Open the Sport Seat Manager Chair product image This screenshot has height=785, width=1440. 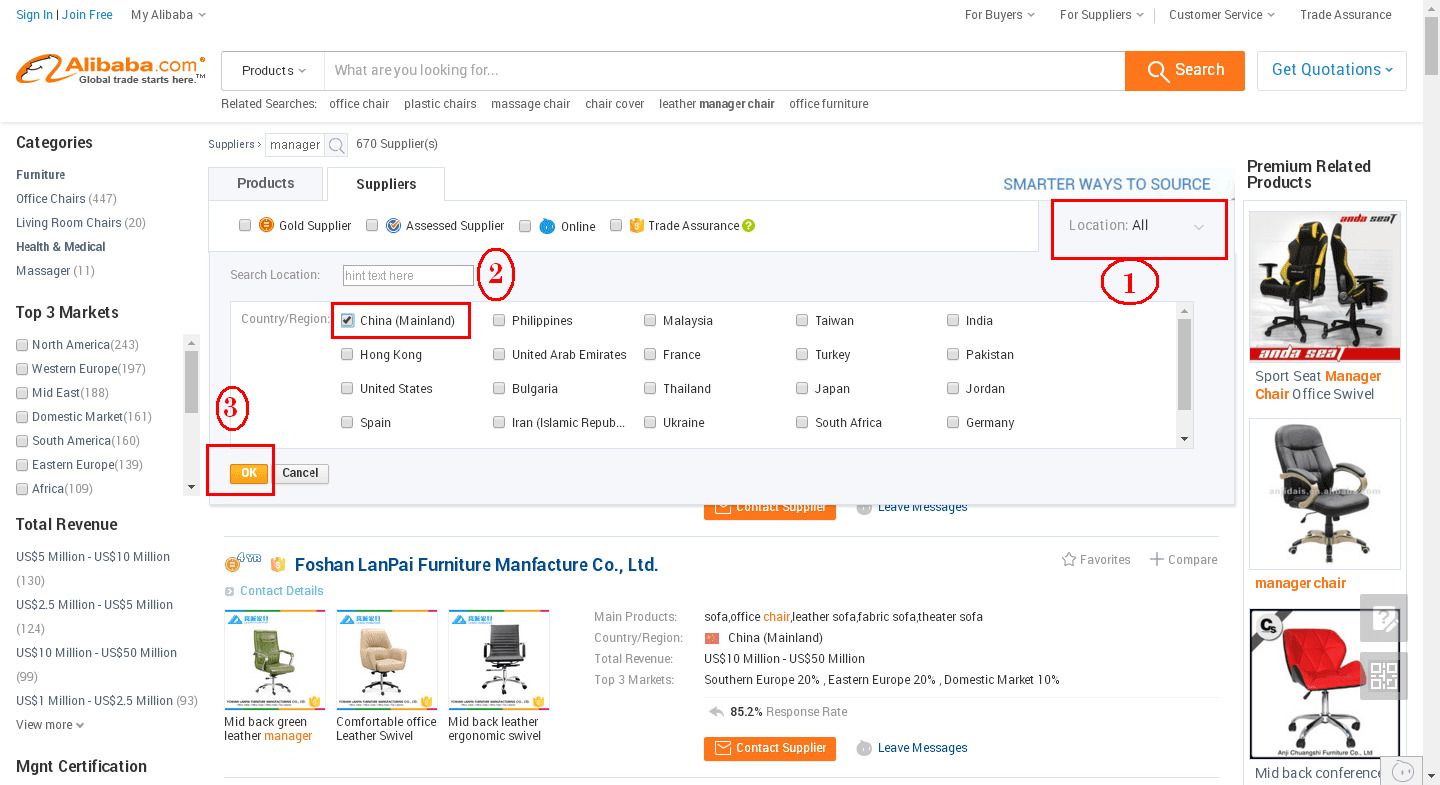click(1325, 286)
